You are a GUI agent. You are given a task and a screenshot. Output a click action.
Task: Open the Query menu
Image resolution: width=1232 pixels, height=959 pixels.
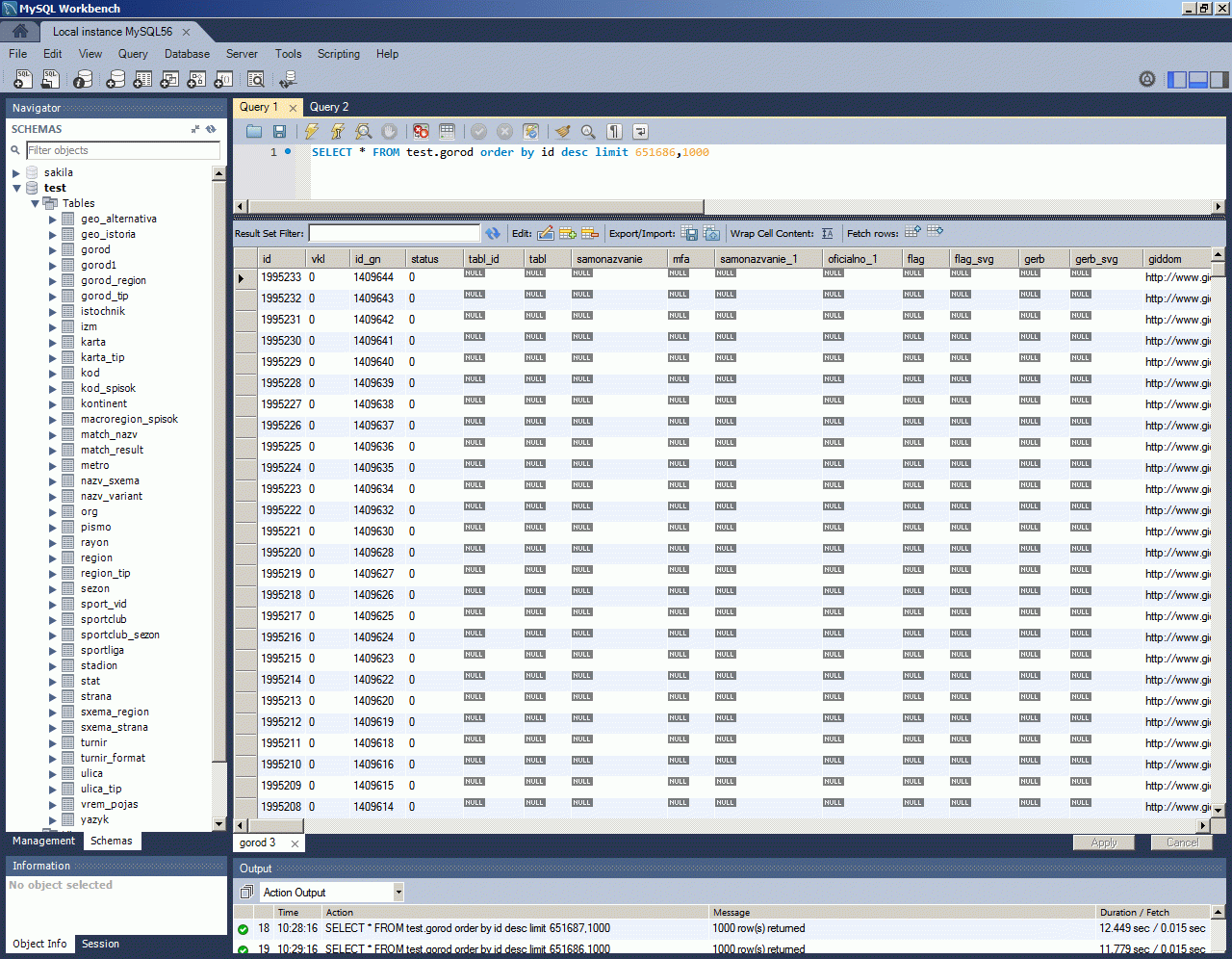coord(133,54)
